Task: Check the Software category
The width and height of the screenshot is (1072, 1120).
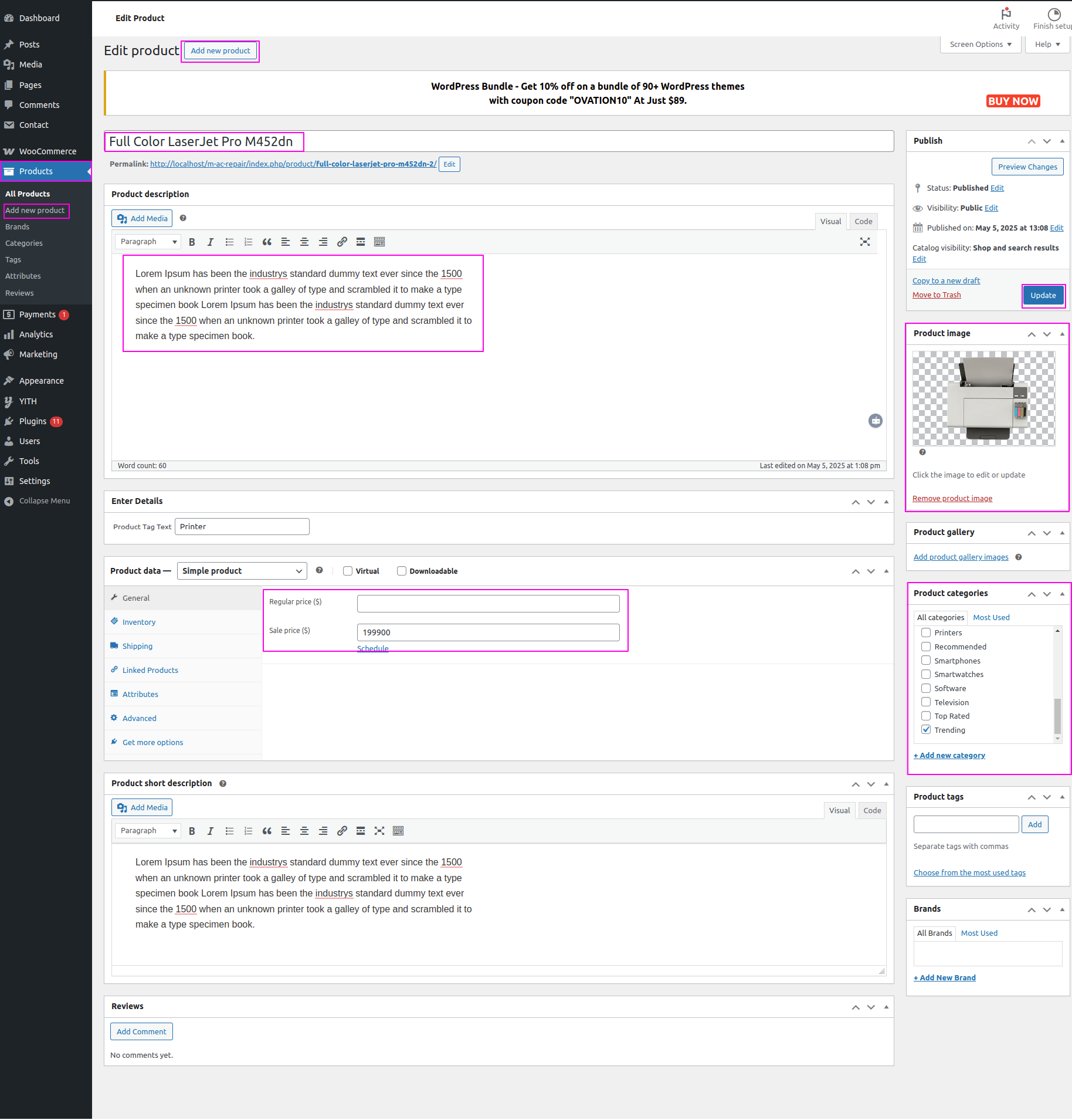Action: [926, 688]
